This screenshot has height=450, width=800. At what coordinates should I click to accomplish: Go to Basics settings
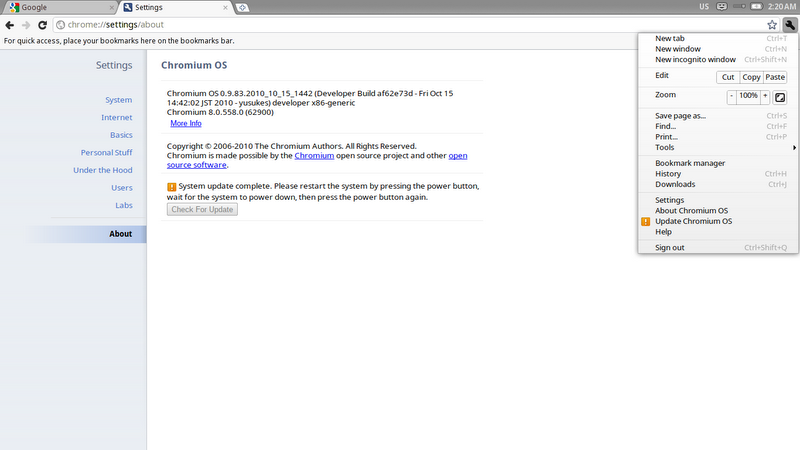(121, 135)
